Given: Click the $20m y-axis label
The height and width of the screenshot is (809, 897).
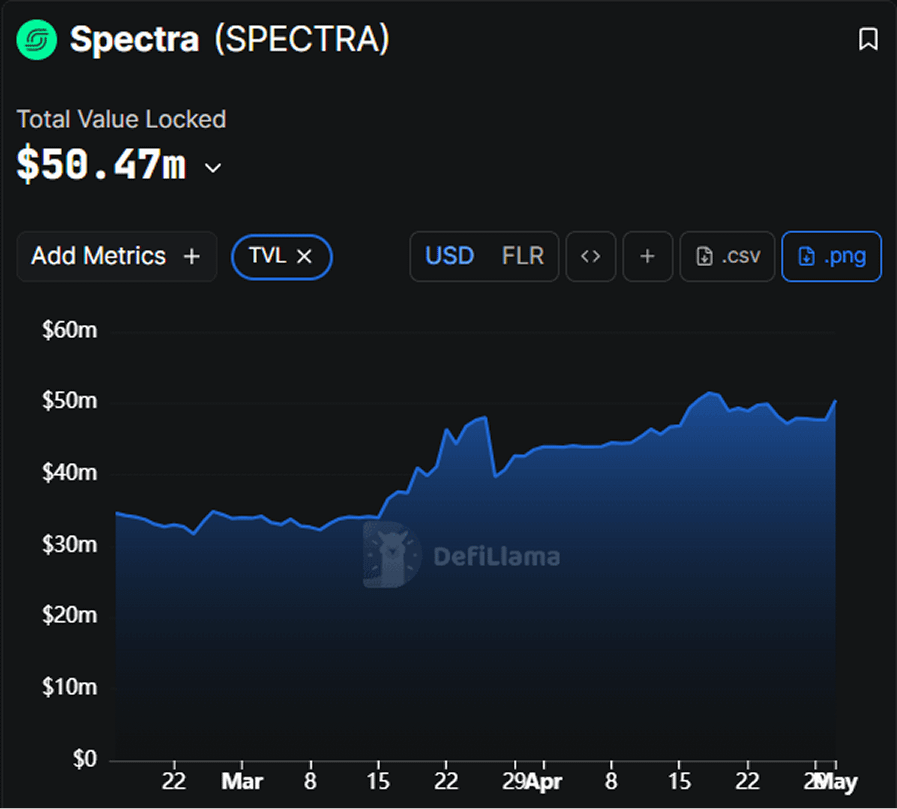Looking at the screenshot, I should (x=70, y=615).
